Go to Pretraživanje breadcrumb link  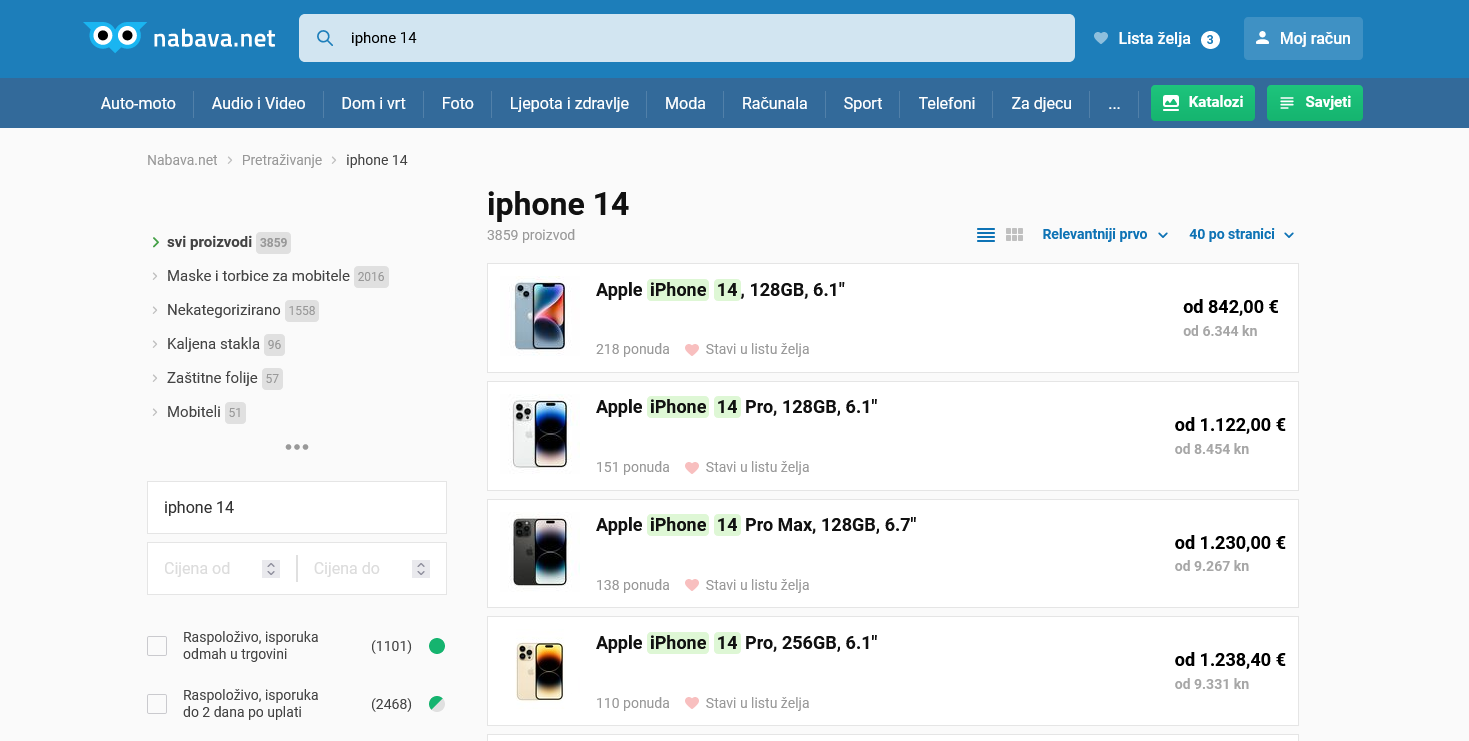coord(282,160)
